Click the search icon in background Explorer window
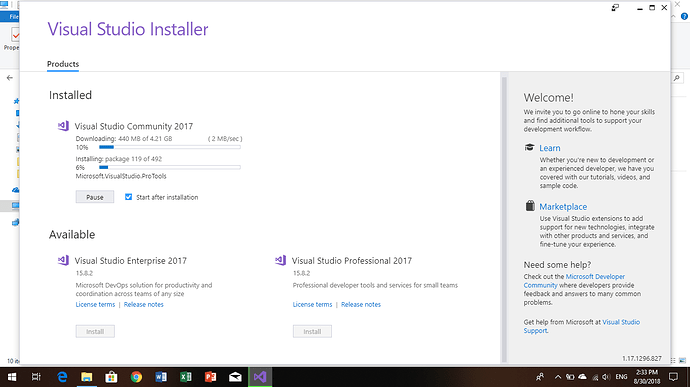 point(677,78)
